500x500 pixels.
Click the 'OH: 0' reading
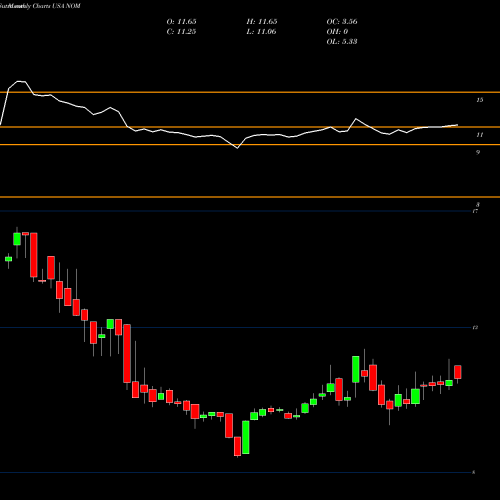337,32
